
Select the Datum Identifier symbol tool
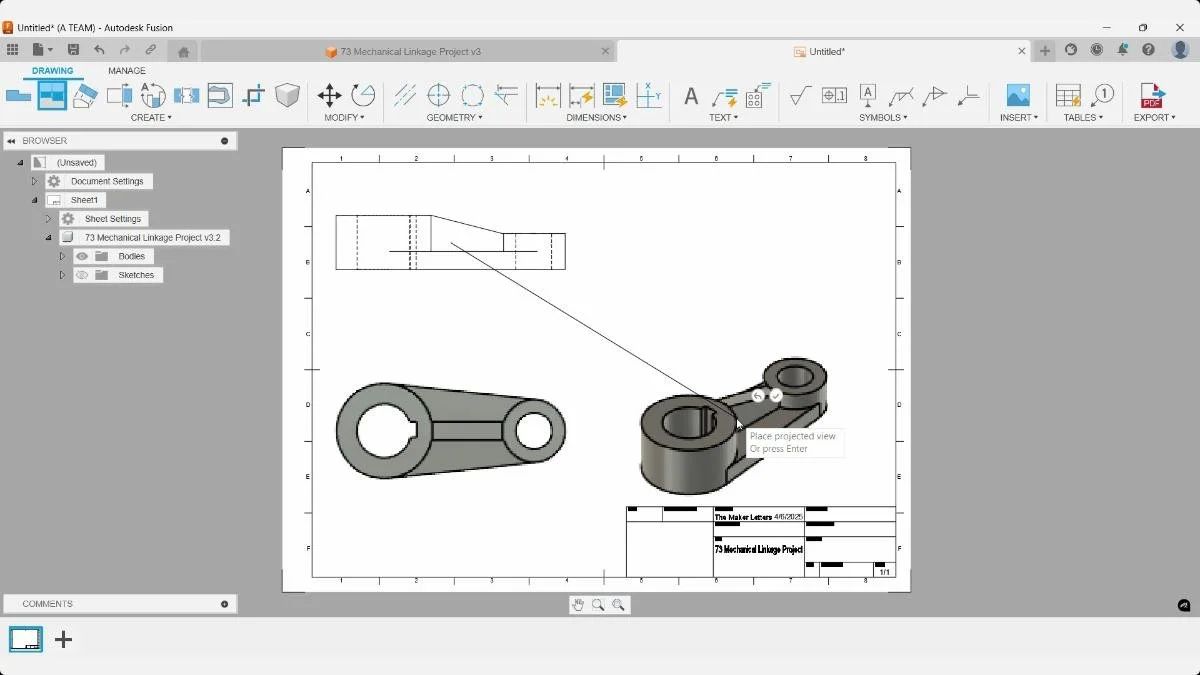pyautogui.click(x=868, y=96)
